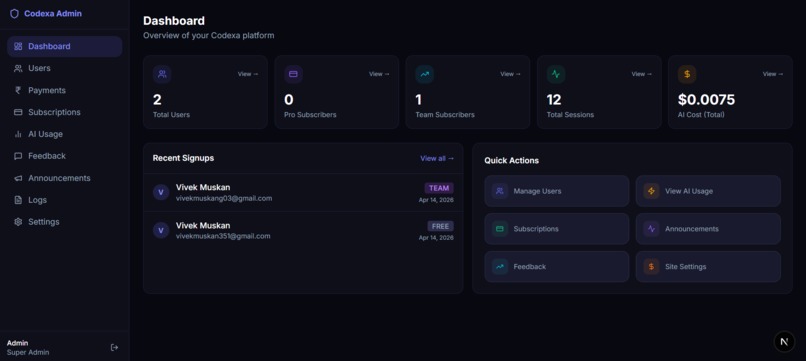The image size is (806, 361).
Task: Click email vivekmuskang03@gmail.com
Action: [224, 198]
